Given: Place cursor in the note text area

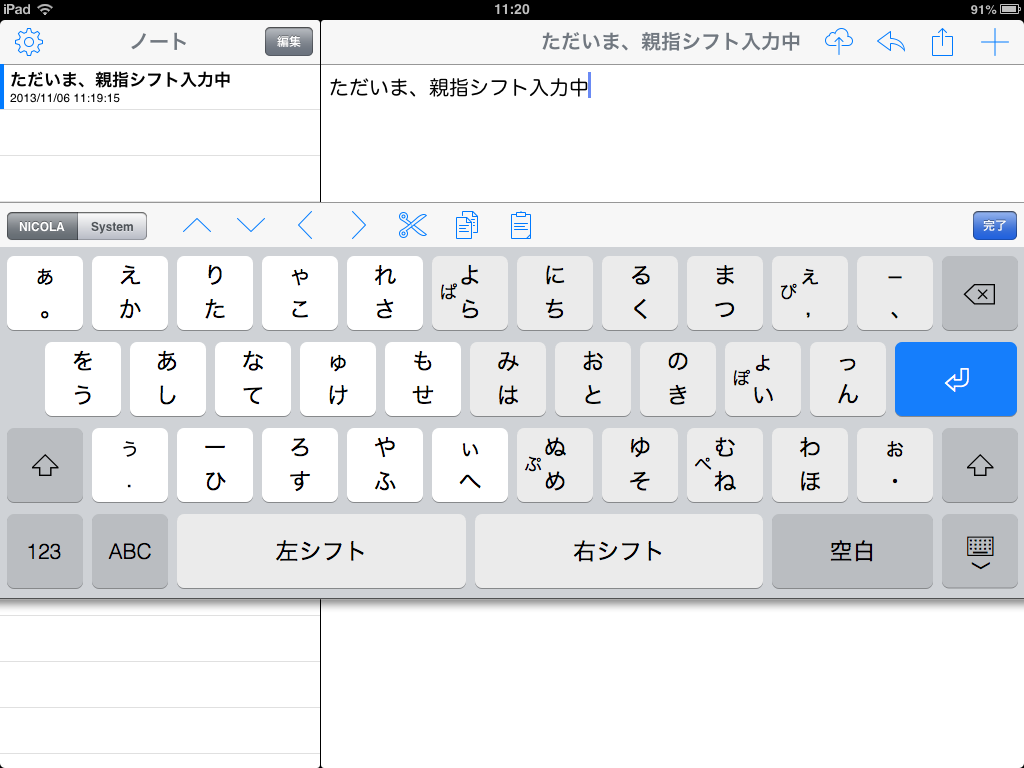Looking at the screenshot, I should coord(673,133).
